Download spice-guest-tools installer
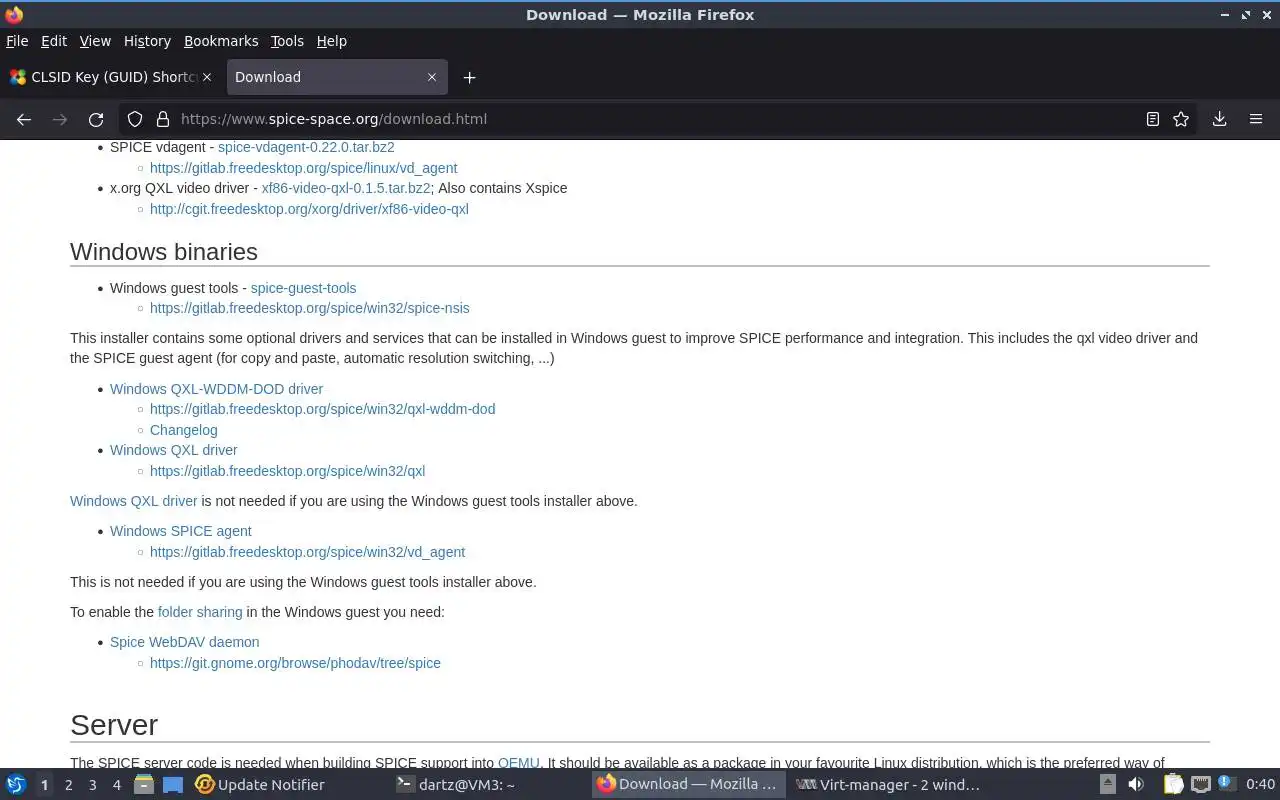 click(303, 288)
